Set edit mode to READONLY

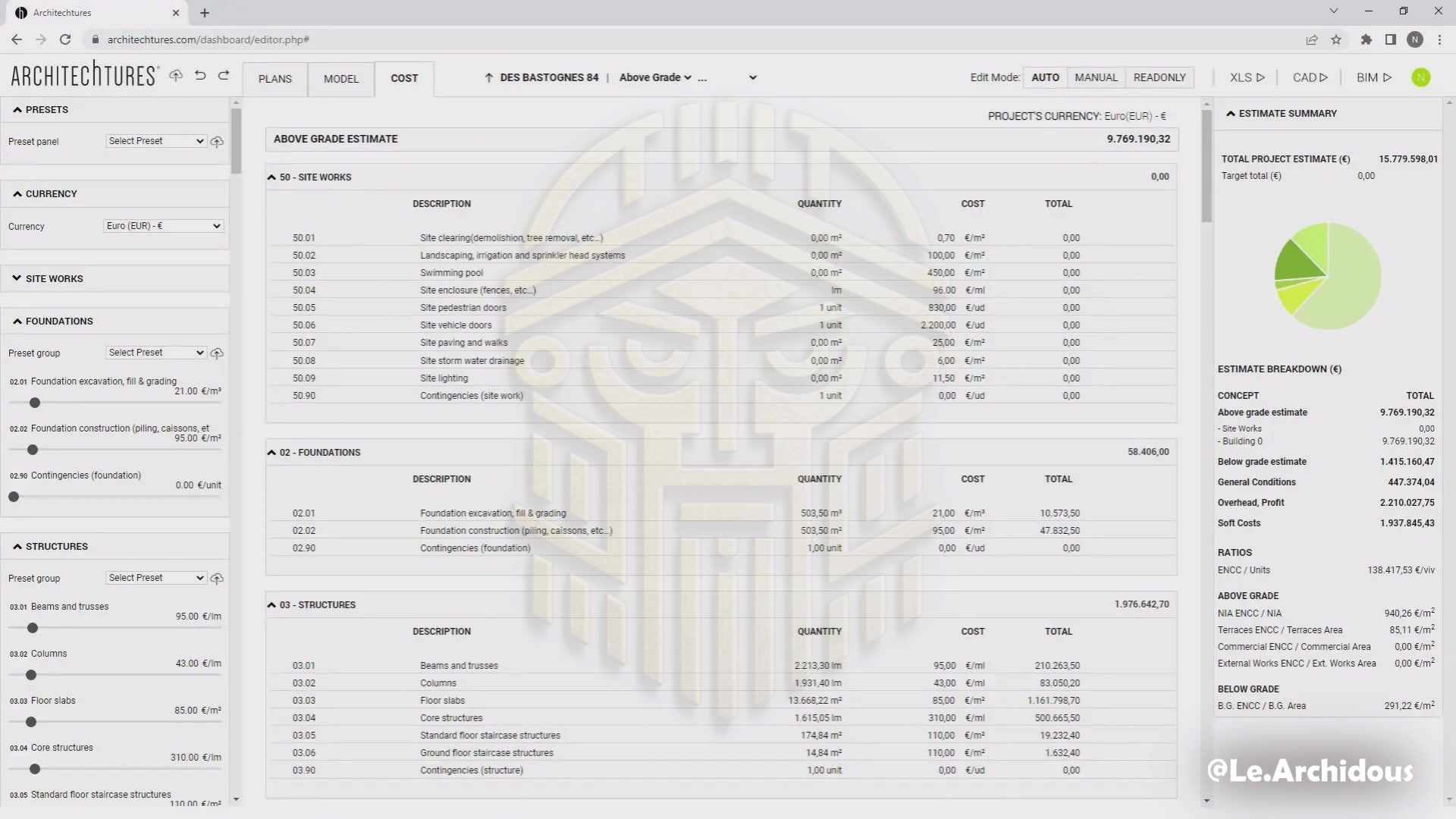point(1159,77)
